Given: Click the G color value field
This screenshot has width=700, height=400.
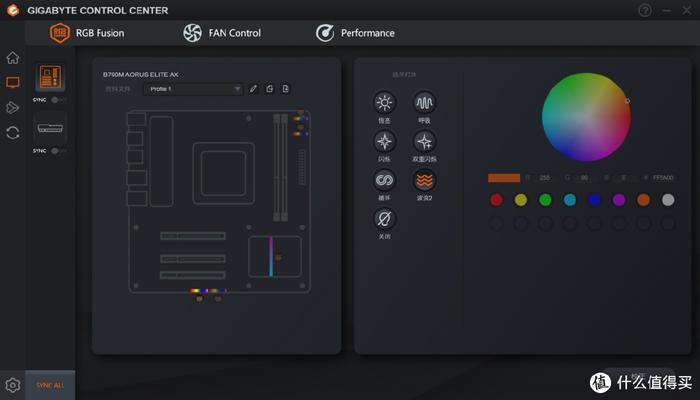Looking at the screenshot, I should pyautogui.click(x=584, y=178).
